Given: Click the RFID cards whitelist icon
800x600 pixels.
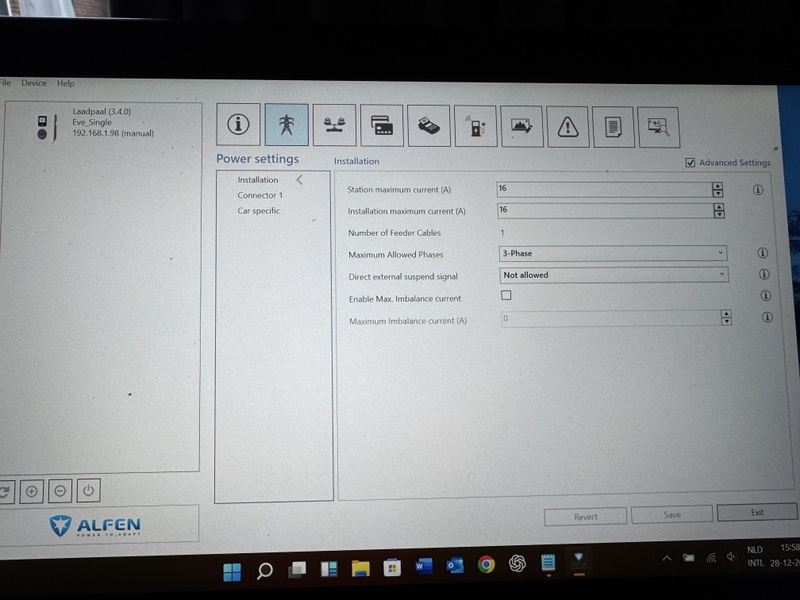Looking at the screenshot, I should 383,124.
